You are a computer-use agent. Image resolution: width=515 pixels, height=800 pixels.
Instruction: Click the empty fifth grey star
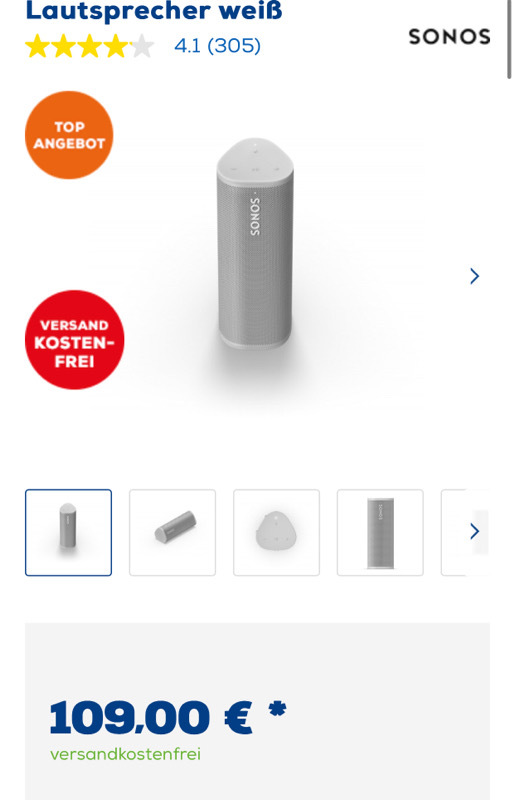[x=143, y=46]
